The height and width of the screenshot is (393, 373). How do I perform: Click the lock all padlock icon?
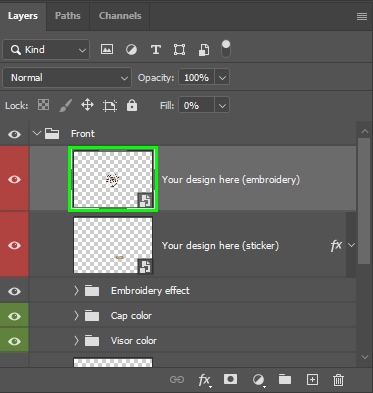132,105
